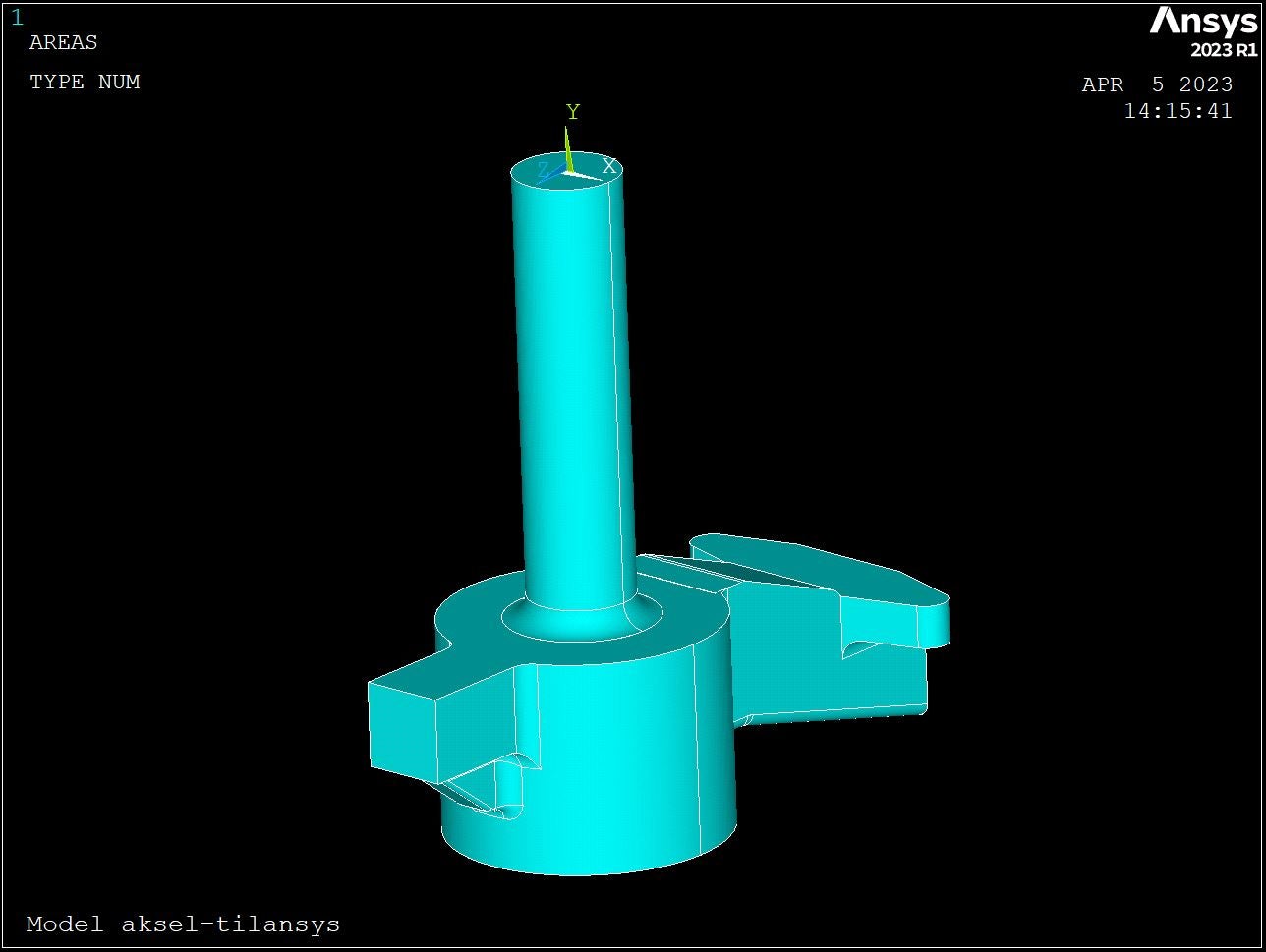Click the "APR 5 2023" date

1157,84
